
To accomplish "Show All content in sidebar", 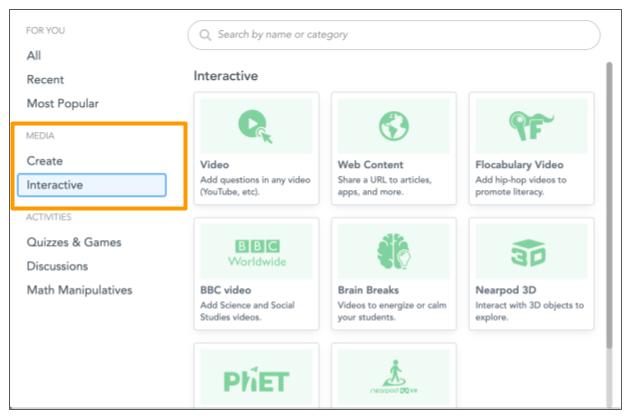I will pos(35,57).
